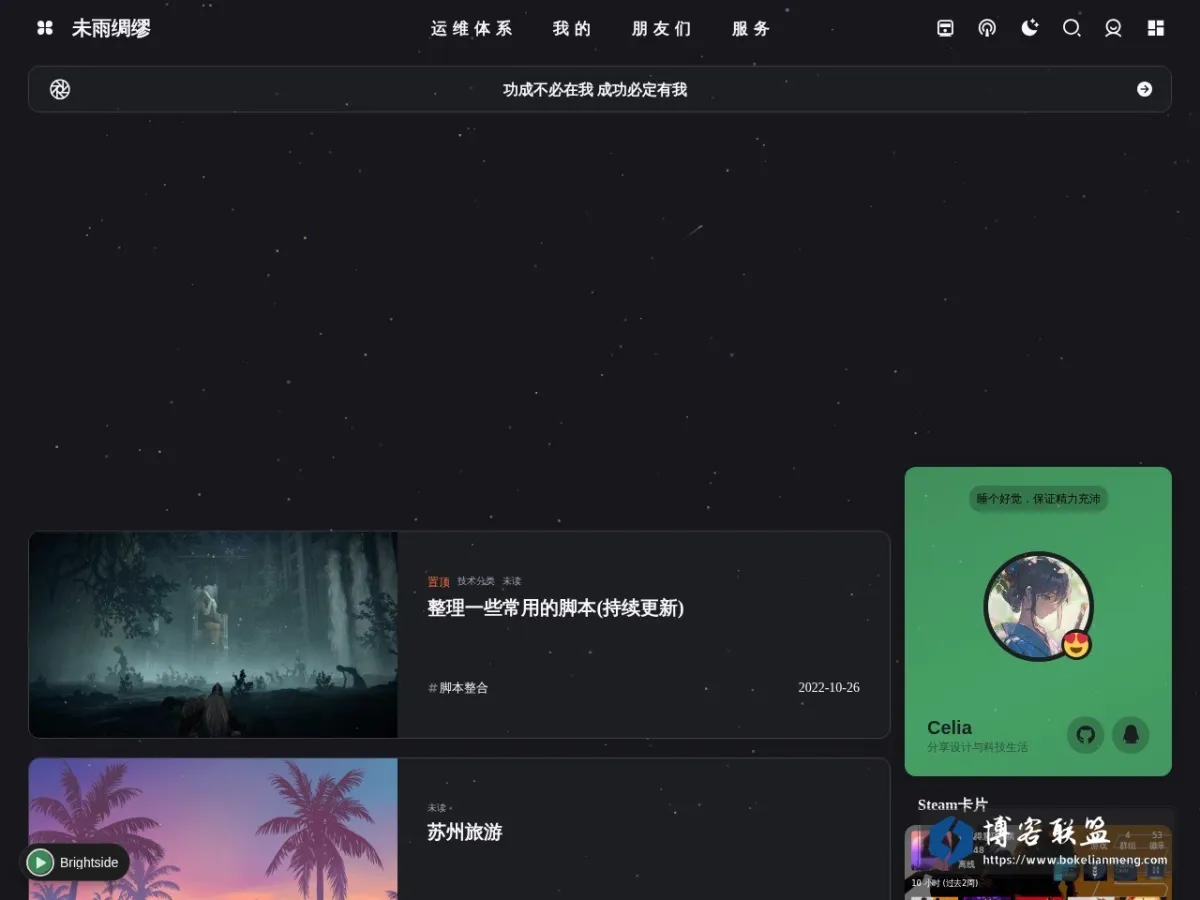Open the forest cover image of the 脚本 post
The image size is (1200, 900).
213,635
